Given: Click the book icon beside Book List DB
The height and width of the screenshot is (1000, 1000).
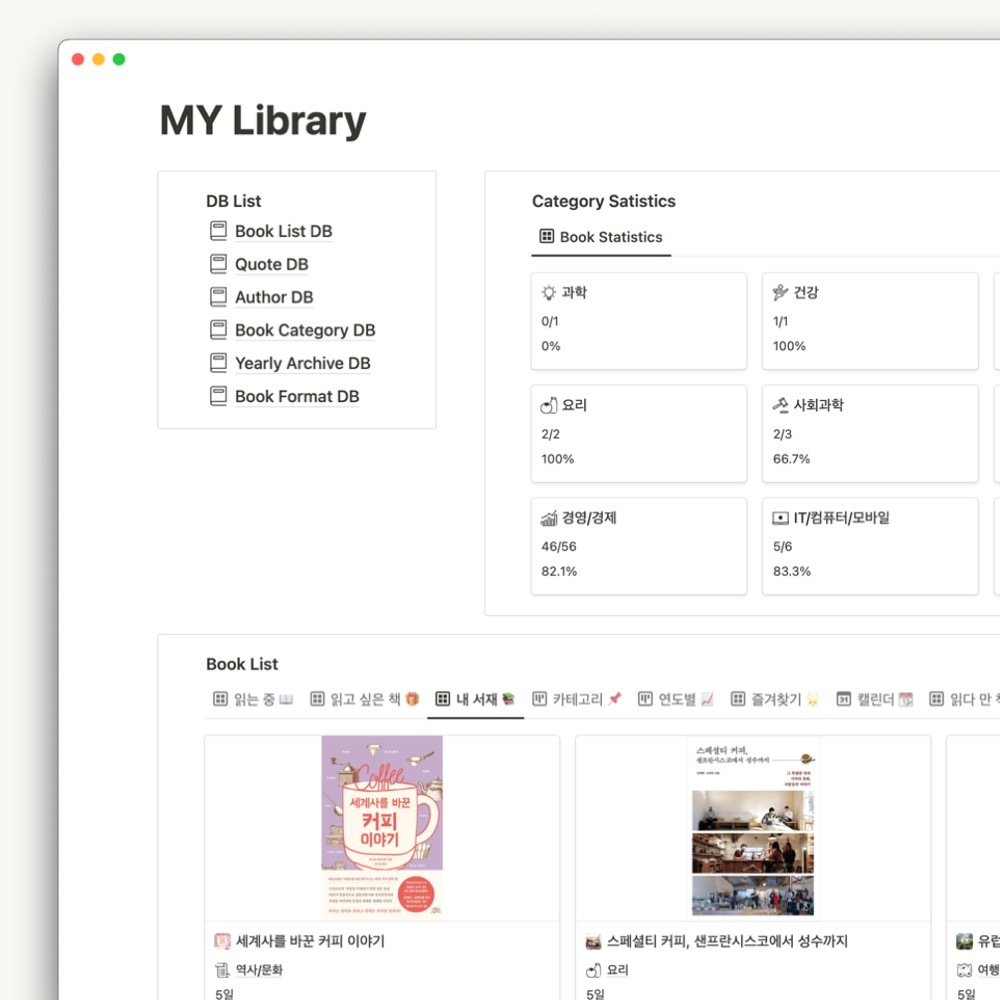Looking at the screenshot, I should (218, 231).
